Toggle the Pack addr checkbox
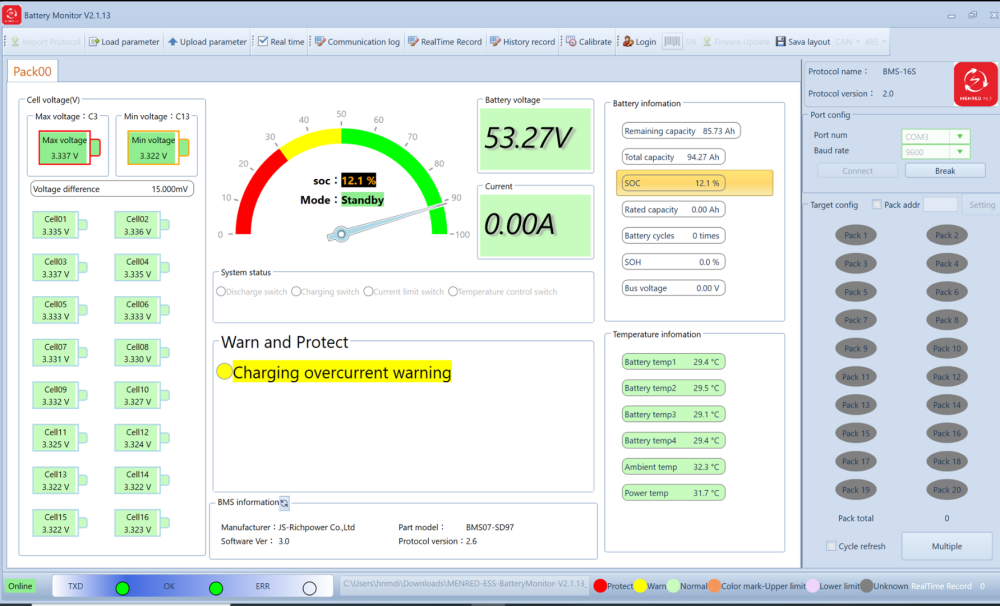The width and height of the screenshot is (1000, 606). 876,205
